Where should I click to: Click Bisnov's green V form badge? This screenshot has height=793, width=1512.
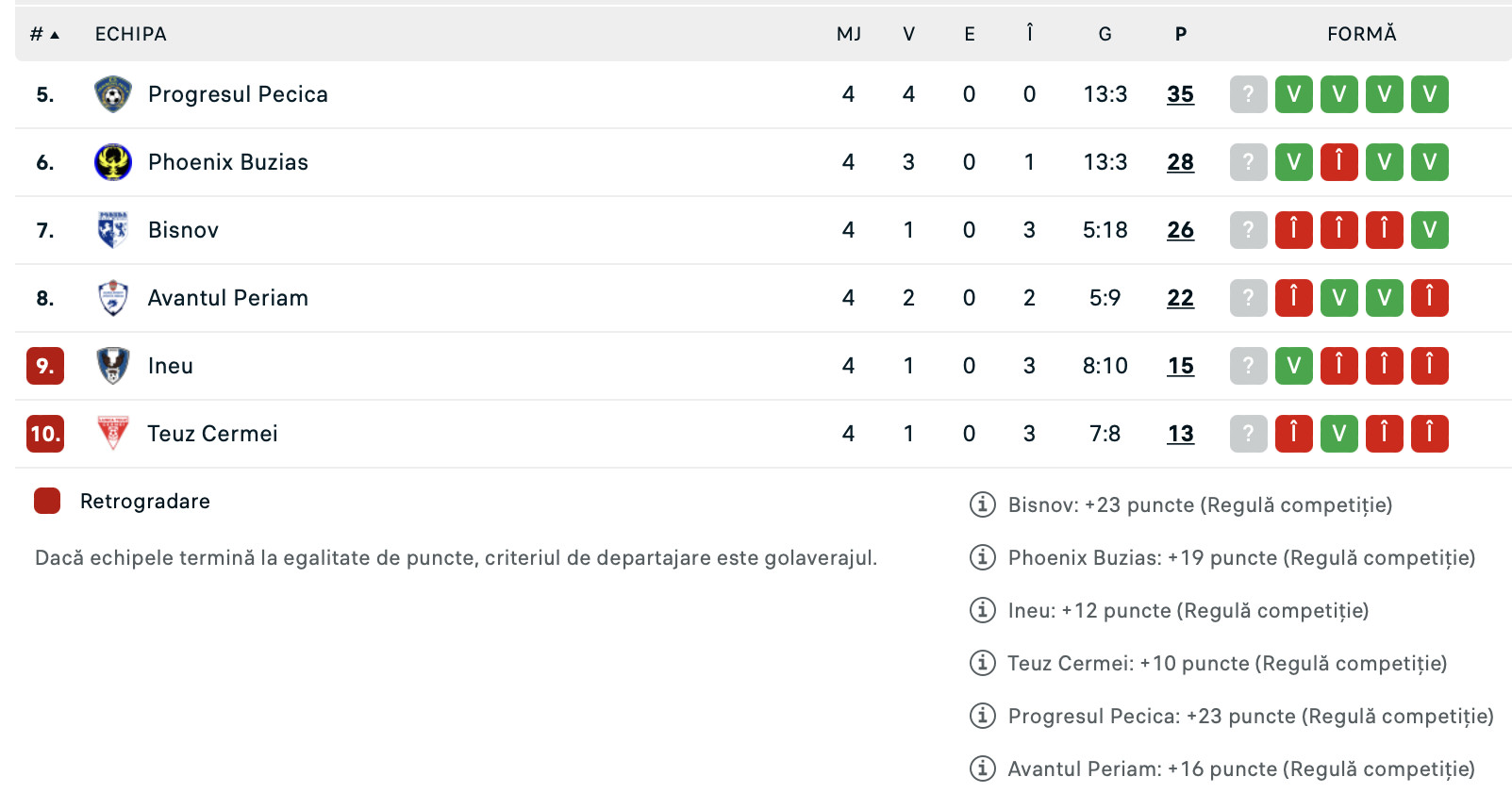1430,230
